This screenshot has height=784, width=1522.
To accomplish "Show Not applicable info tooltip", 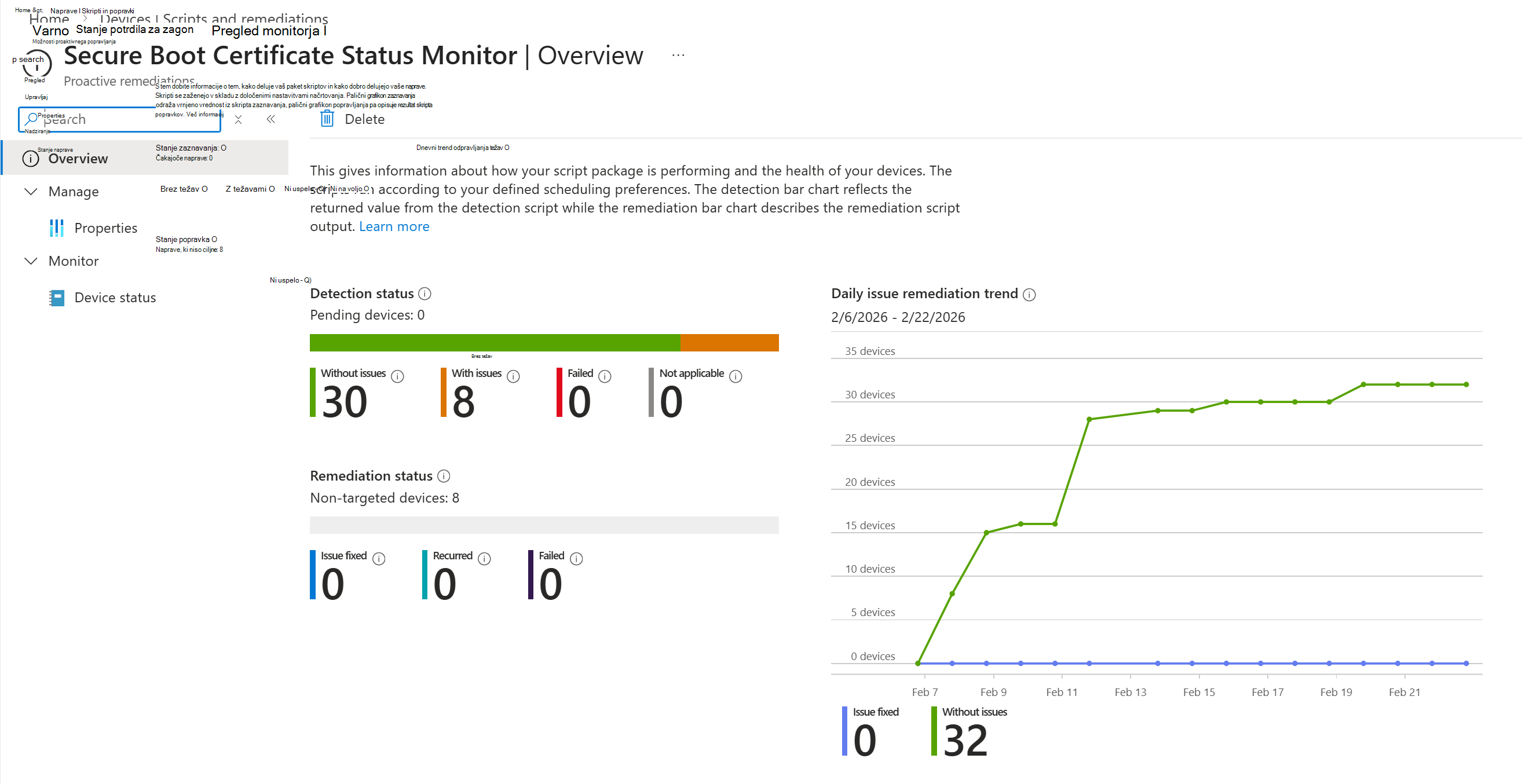I will (x=736, y=376).
